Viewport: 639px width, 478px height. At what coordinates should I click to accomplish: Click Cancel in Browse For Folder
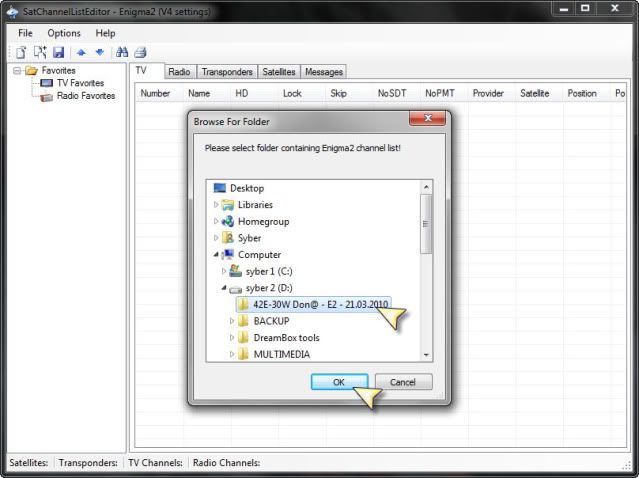point(403,382)
